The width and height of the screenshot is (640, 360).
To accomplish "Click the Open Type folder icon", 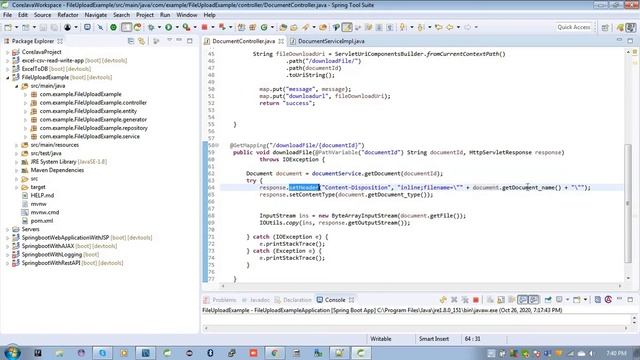I will click(x=283, y=27).
